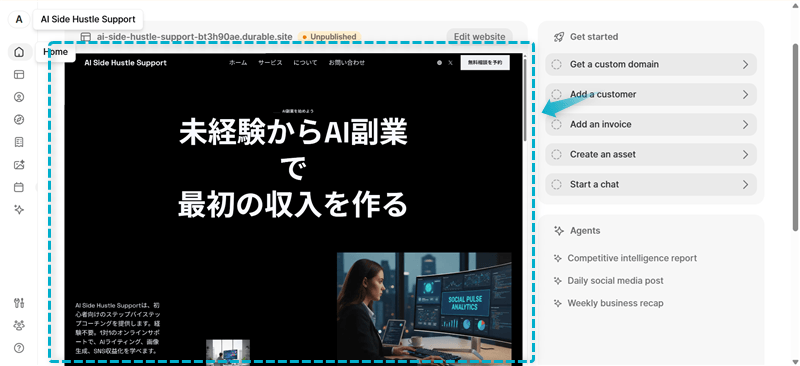Click the Edit website button
Image resolution: width=800 pixels, height=366 pixels.
click(480, 37)
